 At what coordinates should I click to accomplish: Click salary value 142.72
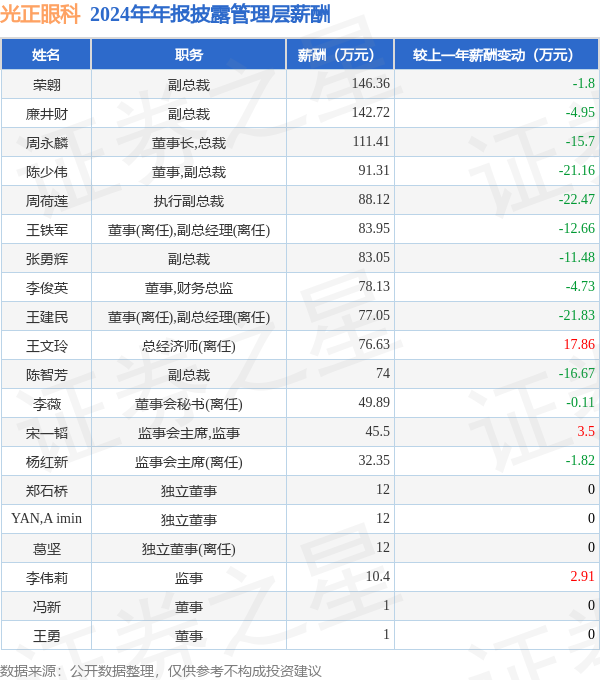370,112
